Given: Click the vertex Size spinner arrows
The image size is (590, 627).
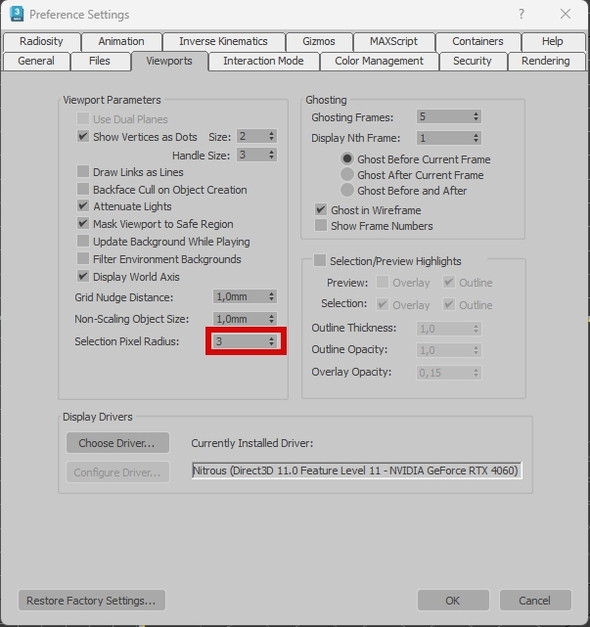Looking at the screenshot, I should pyautogui.click(x=271, y=136).
